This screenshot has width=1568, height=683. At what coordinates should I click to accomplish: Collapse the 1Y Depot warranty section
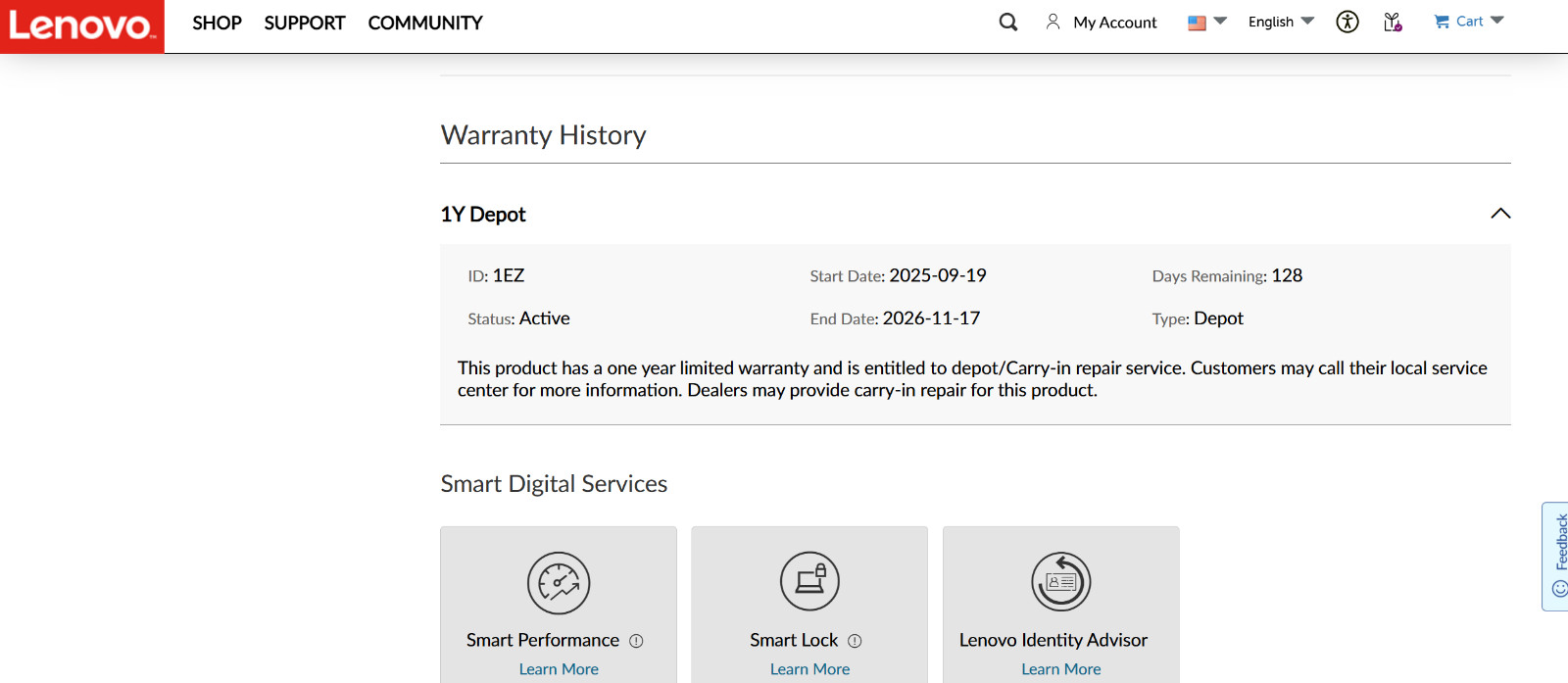click(1500, 214)
